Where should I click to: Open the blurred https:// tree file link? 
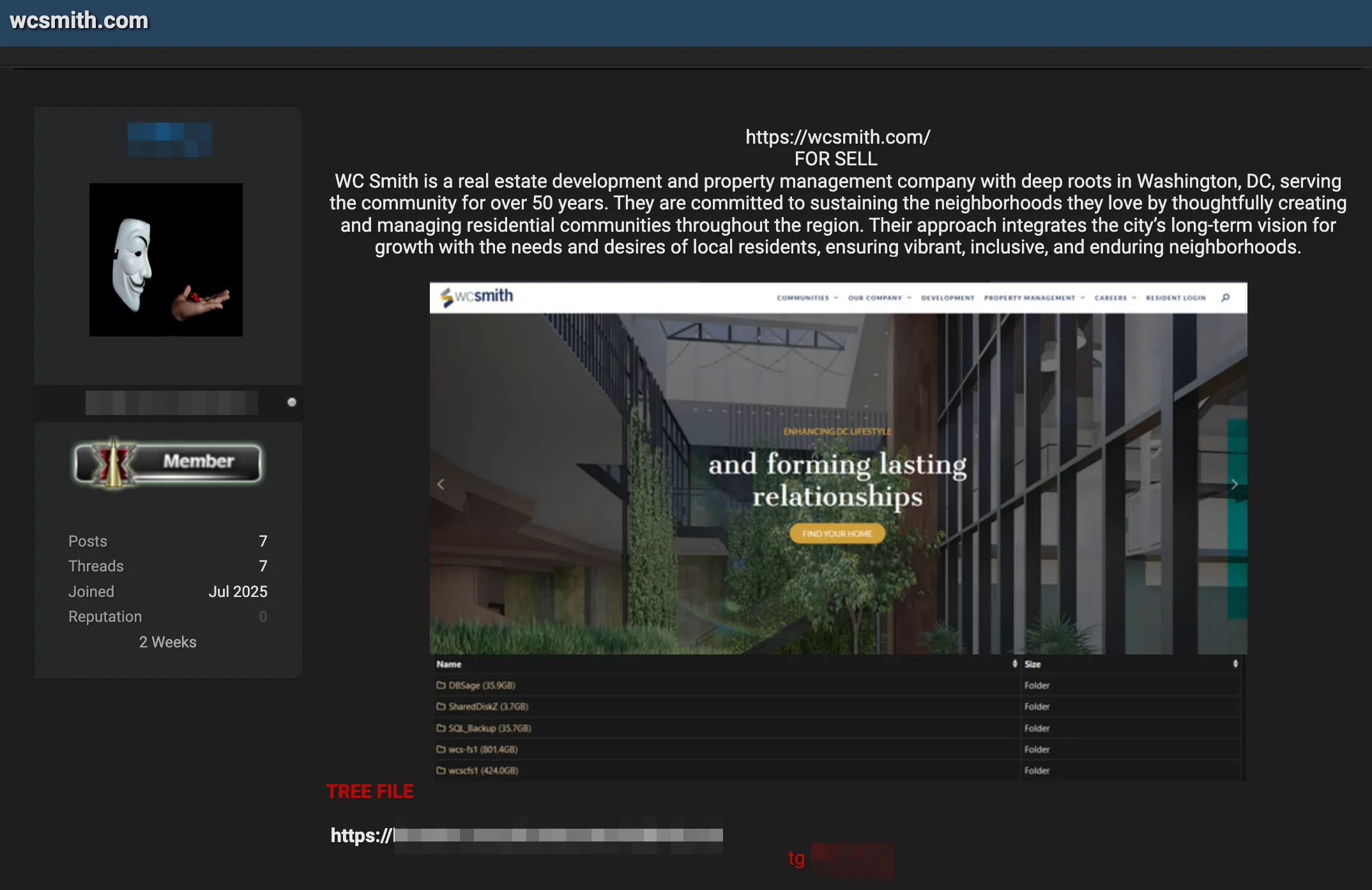(526, 835)
